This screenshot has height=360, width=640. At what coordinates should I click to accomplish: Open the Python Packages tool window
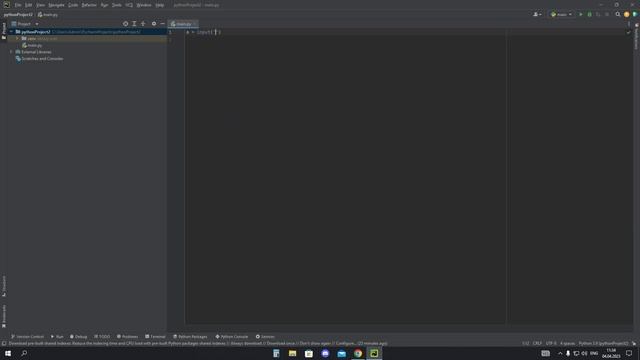[x=190, y=337]
